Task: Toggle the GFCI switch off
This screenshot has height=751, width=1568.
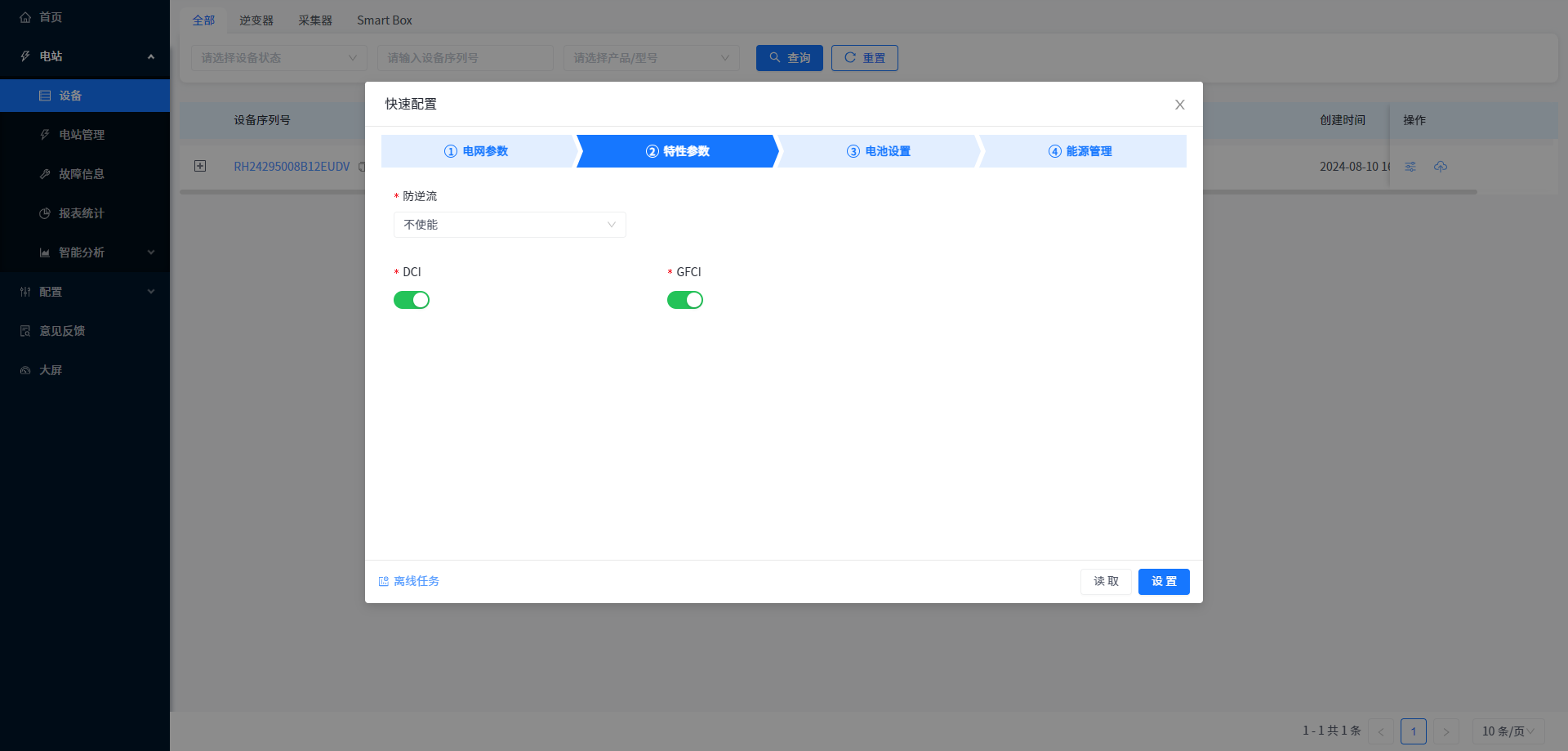Action: (x=684, y=300)
